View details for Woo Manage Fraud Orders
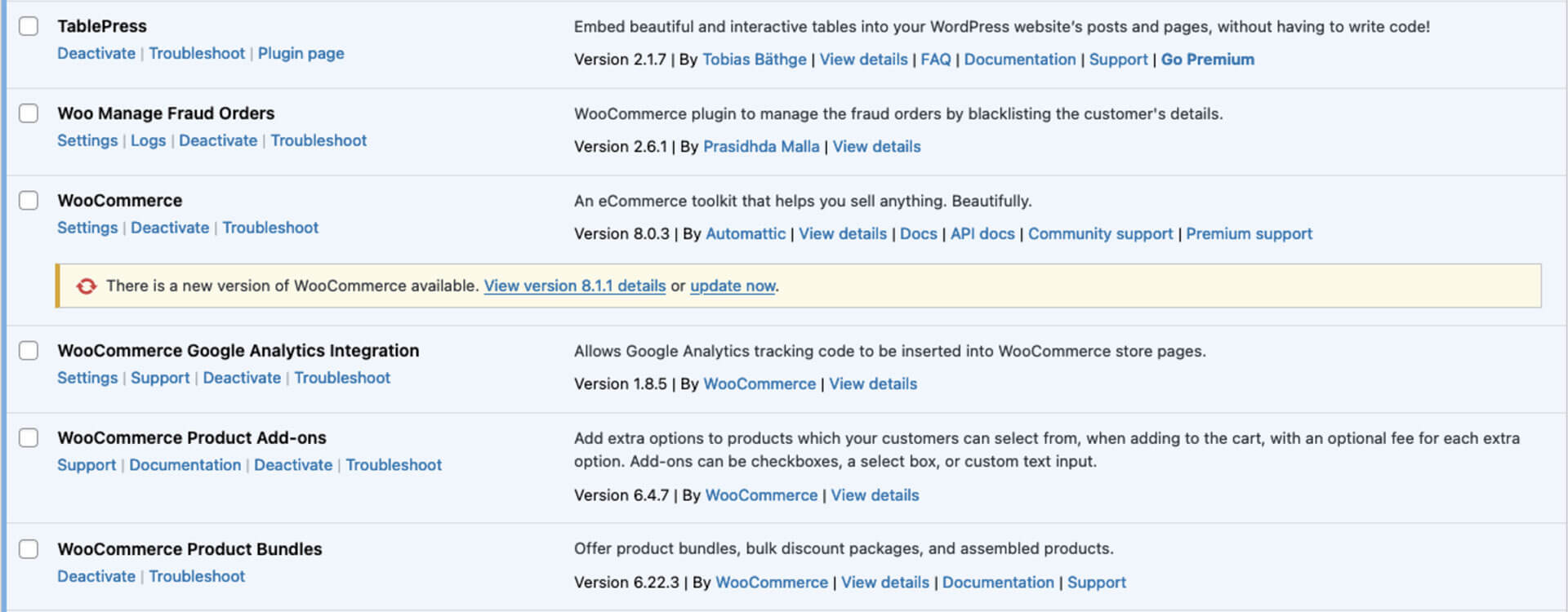Image resolution: width=1568 pixels, height=612 pixels. [x=876, y=147]
